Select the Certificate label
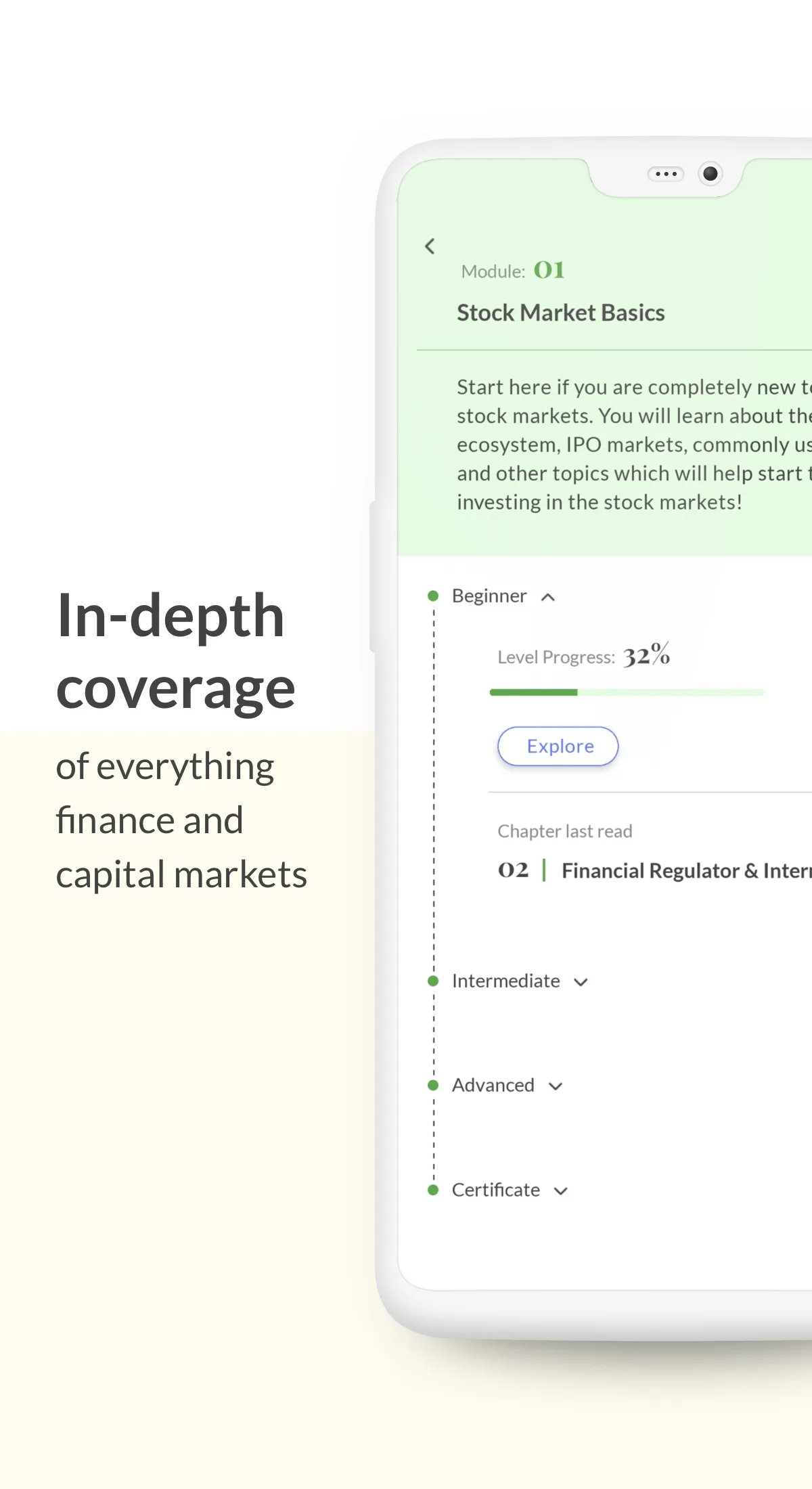The image size is (812, 1489). click(x=496, y=1190)
